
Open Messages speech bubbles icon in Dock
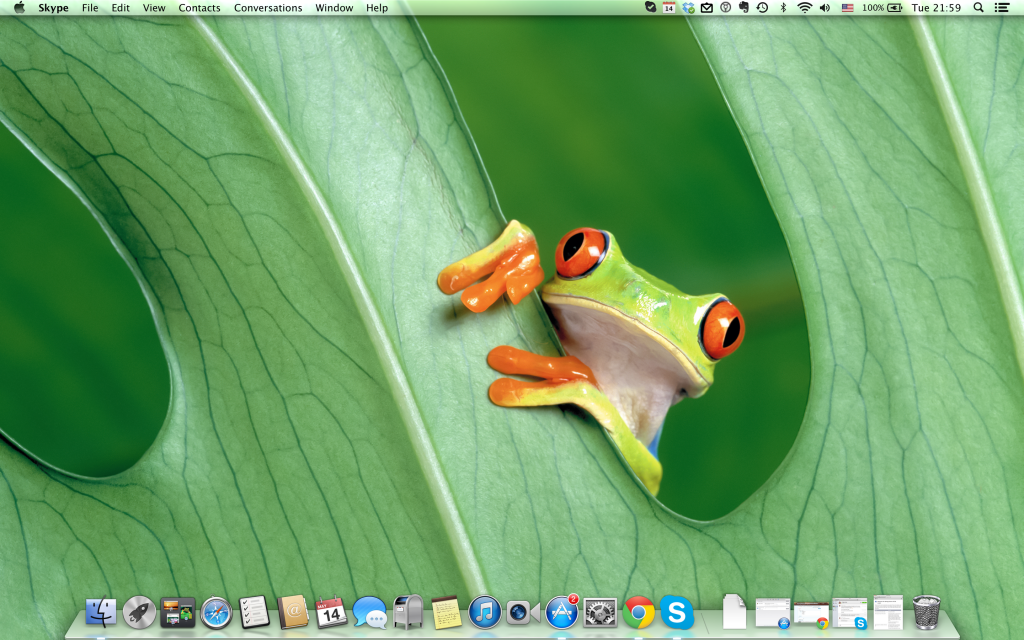[370, 613]
